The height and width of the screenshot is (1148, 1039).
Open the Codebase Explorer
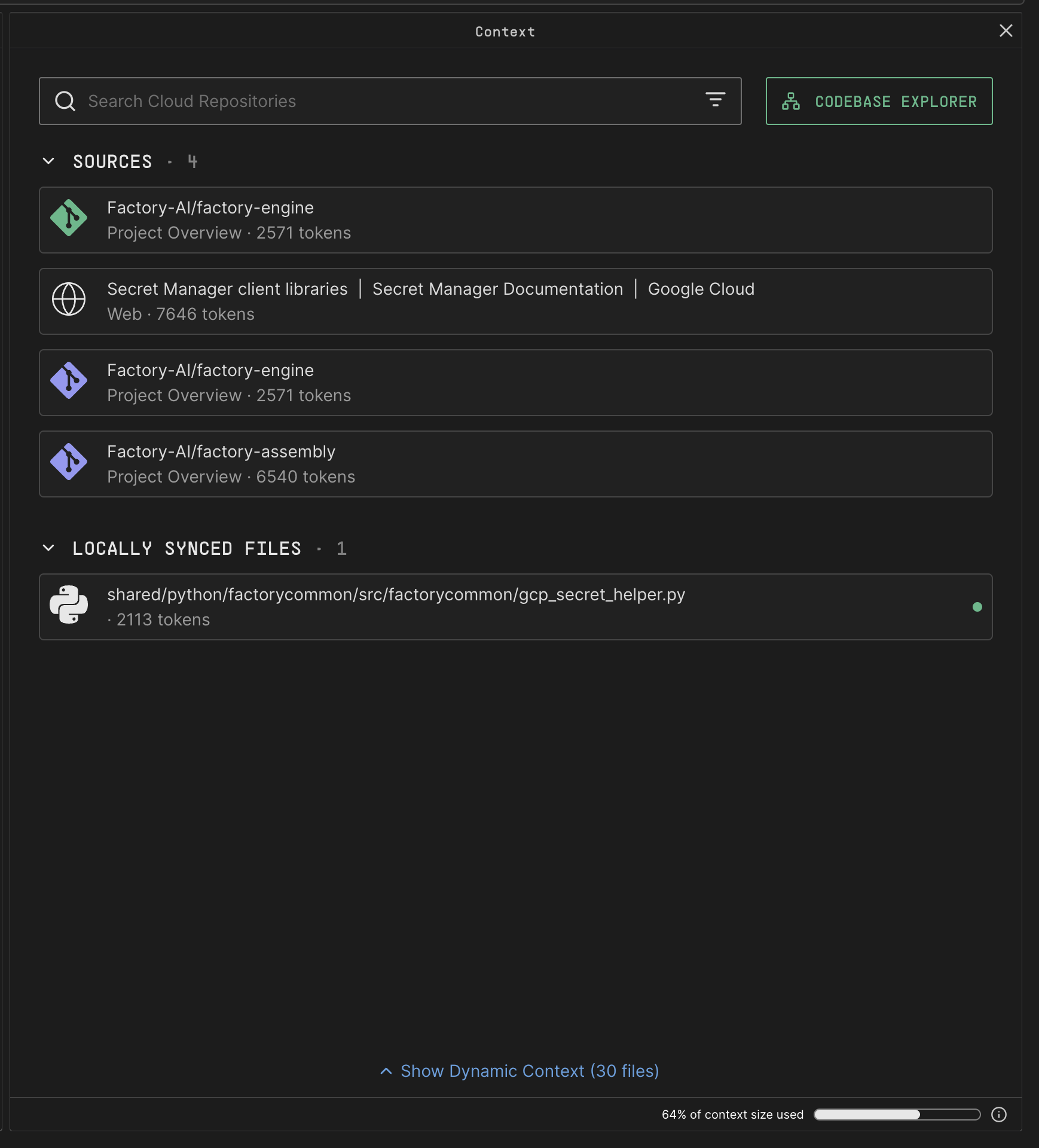(x=879, y=101)
